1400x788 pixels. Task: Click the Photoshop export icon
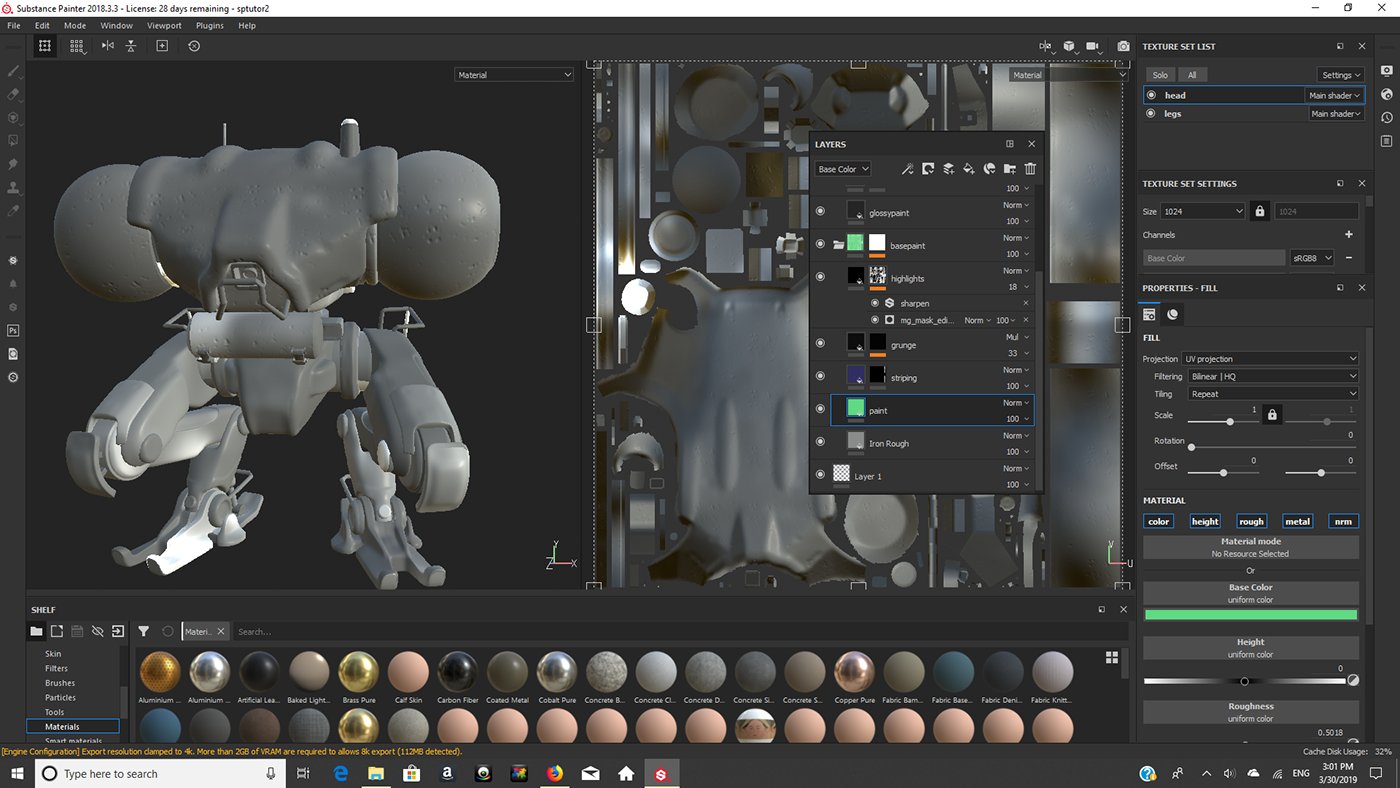(13, 330)
